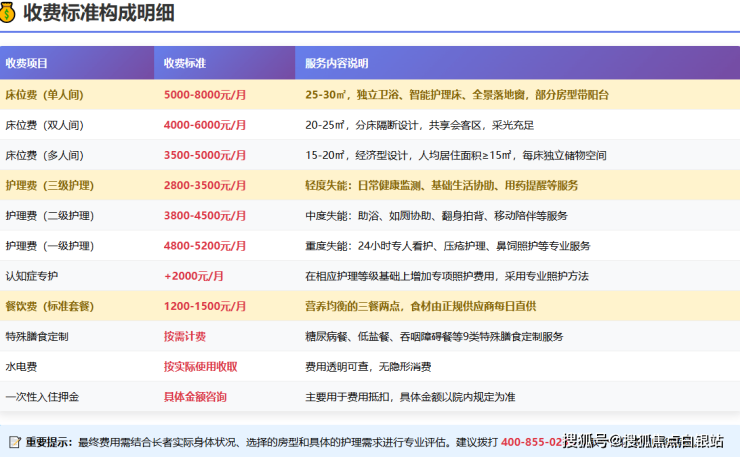Click the 3500-5000元/月 price for multi-person room
This screenshot has height=457, width=740.
tap(204, 155)
